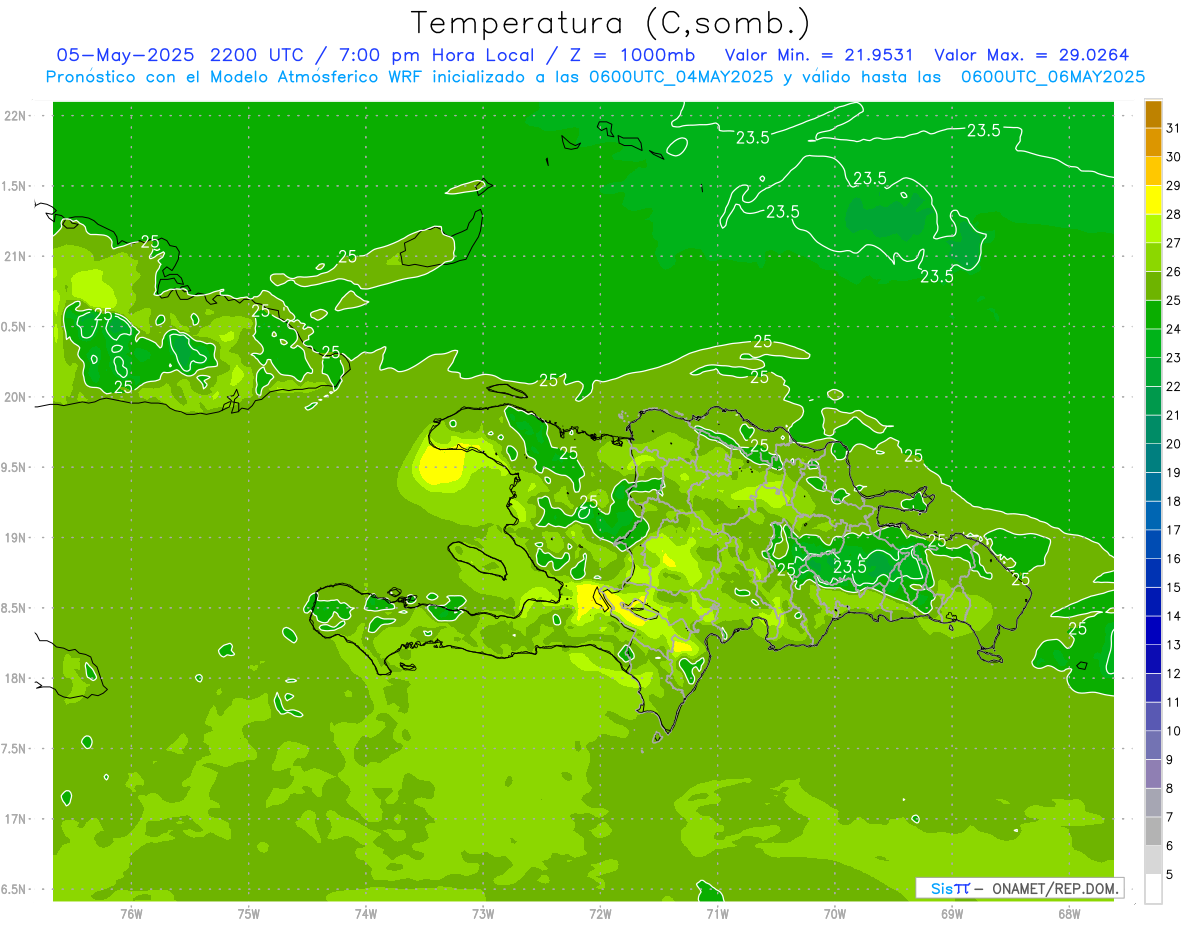The height and width of the screenshot is (927, 1200).
Task: Click the legend swatch between 20 and 21
Action: [x=1153, y=430]
